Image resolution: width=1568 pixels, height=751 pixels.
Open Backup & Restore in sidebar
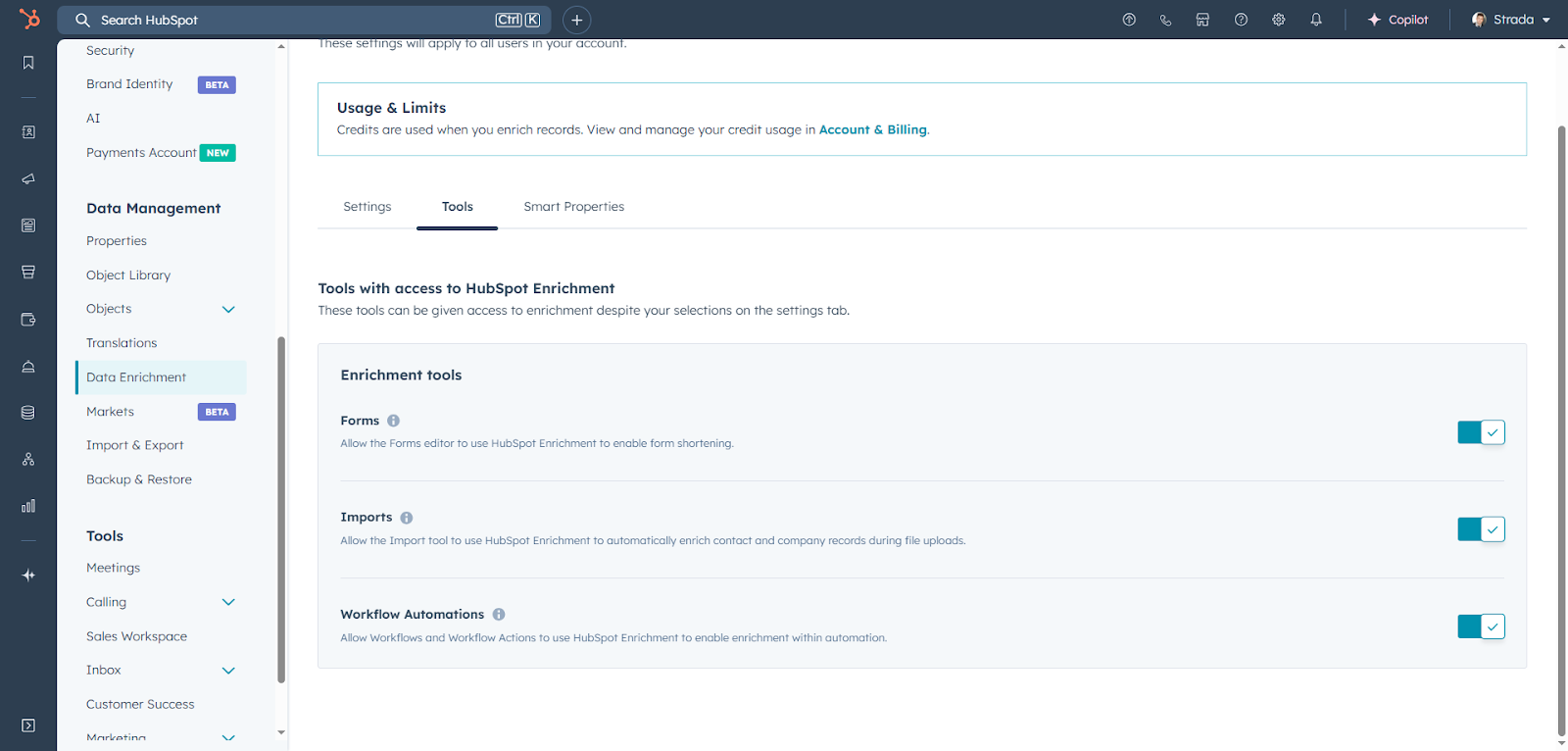(139, 479)
